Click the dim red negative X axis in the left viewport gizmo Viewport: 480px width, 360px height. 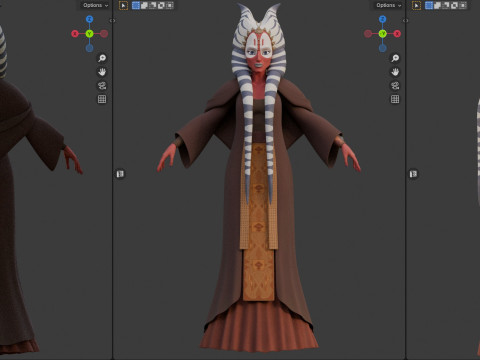click(104, 34)
